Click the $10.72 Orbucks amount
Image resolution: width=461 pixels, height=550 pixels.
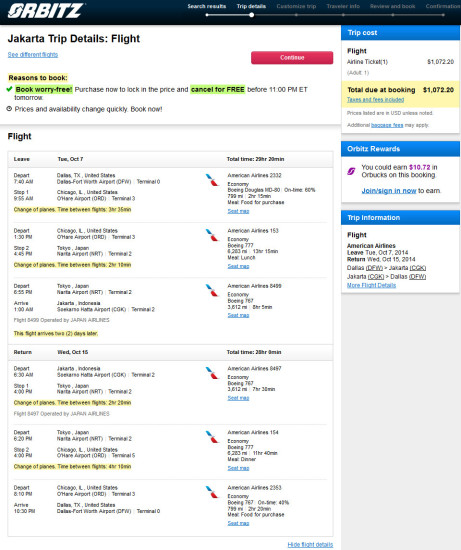pyautogui.click(x=419, y=167)
